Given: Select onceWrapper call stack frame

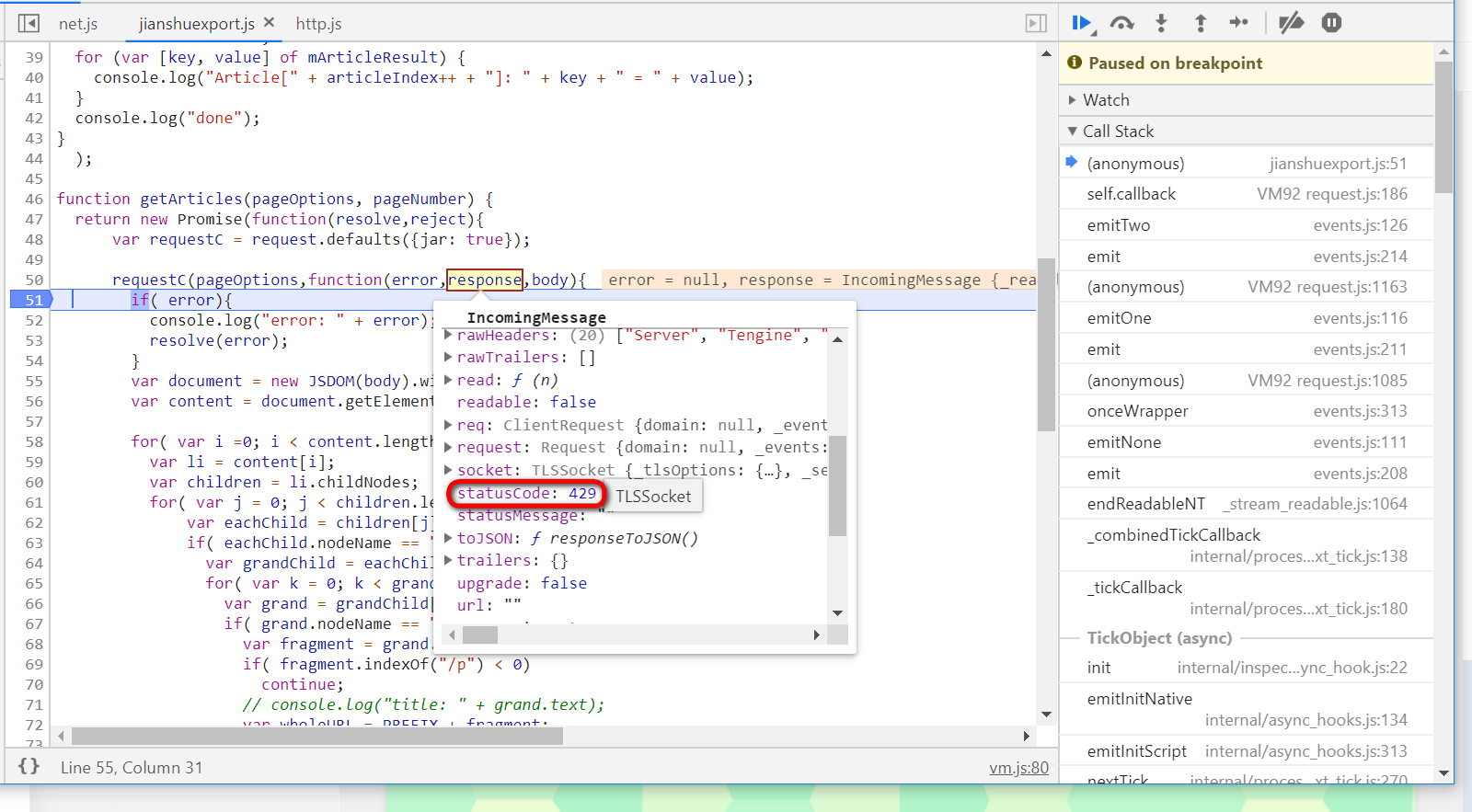Looking at the screenshot, I should coord(1247,411).
